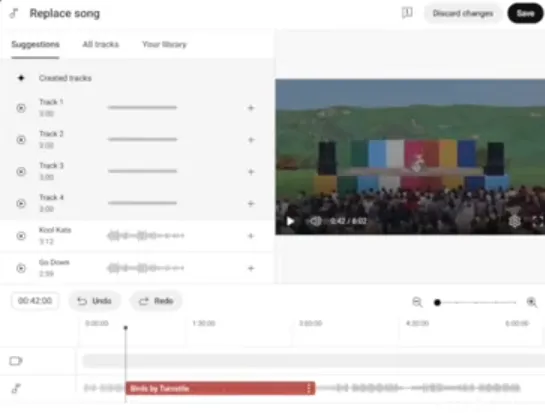The height and width of the screenshot is (413, 545).
Task: Click the Created tracks heading
Action: pyautogui.click(x=65, y=78)
